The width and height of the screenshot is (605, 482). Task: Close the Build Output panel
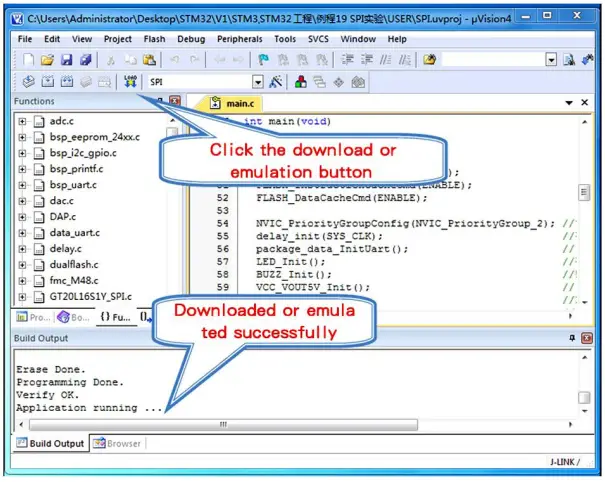587,338
